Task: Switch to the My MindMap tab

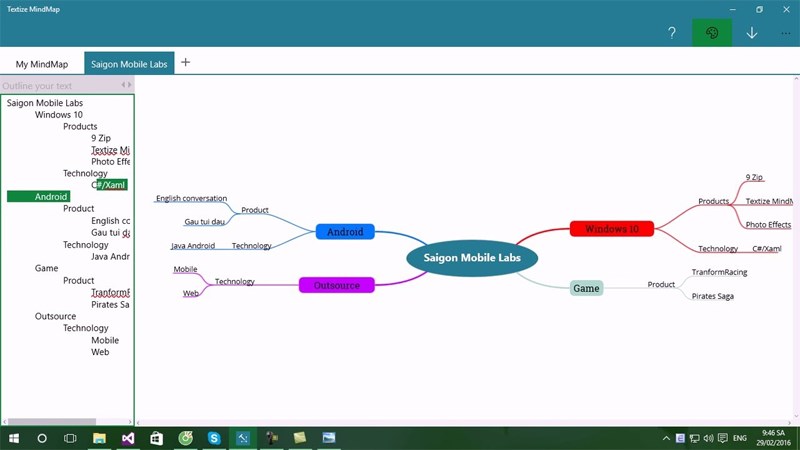Action: [x=42, y=63]
